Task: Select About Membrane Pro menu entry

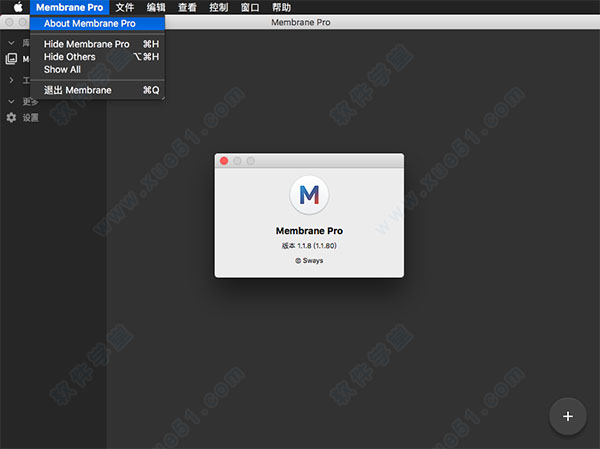Action: 98,23
